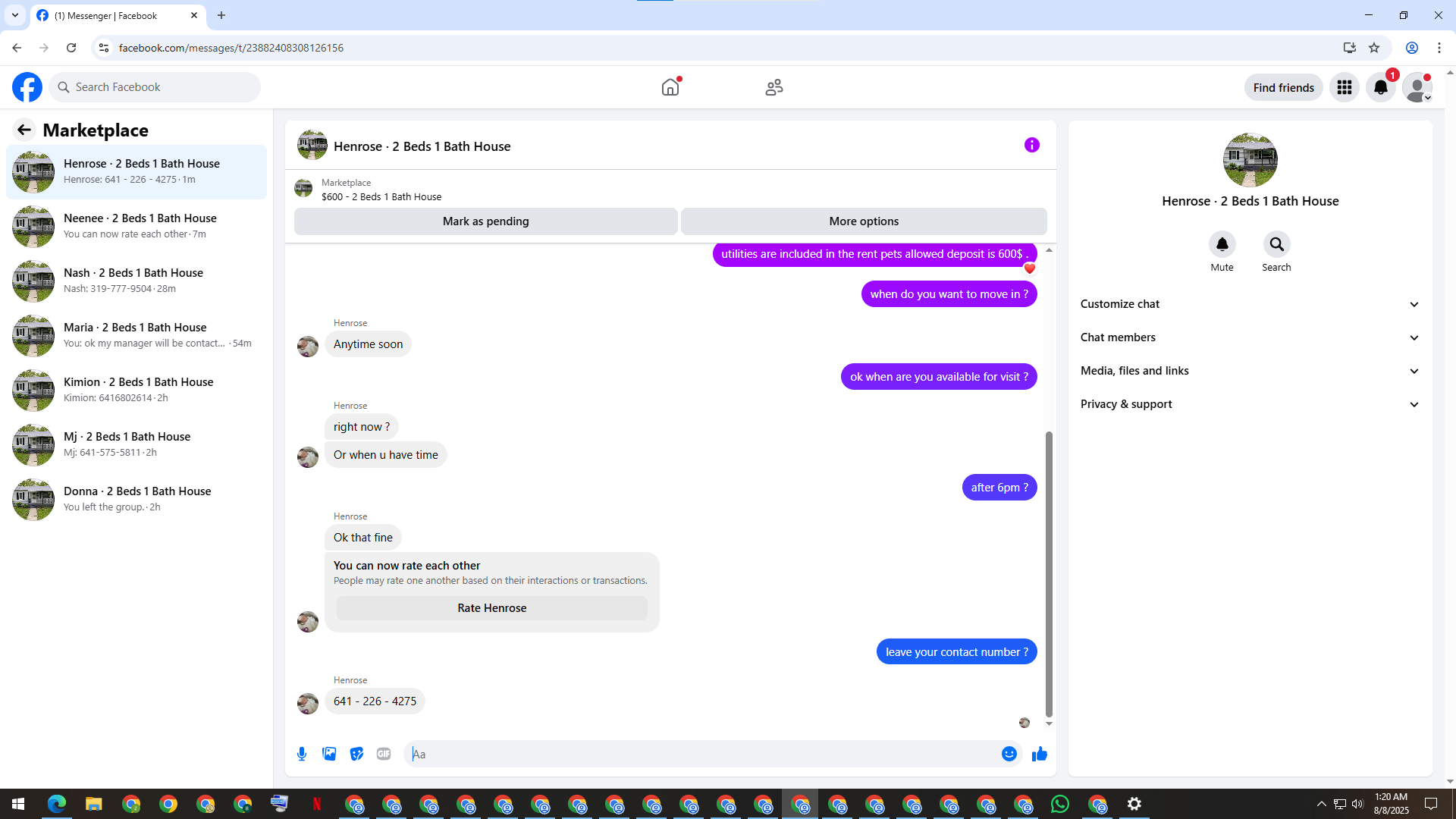
Task: Click the purple conversation info icon
Action: click(1031, 145)
